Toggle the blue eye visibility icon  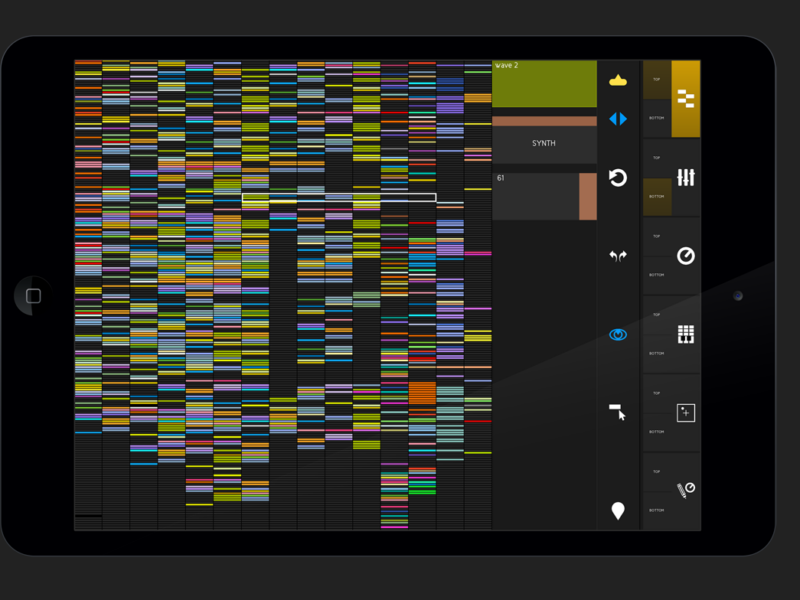618,335
